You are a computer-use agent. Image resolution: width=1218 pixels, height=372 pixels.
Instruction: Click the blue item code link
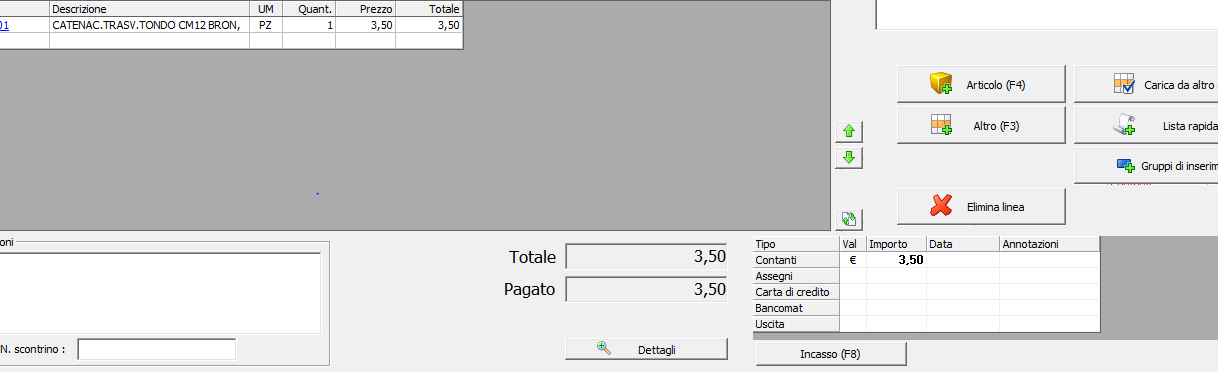pyautogui.click(x=4, y=25)
